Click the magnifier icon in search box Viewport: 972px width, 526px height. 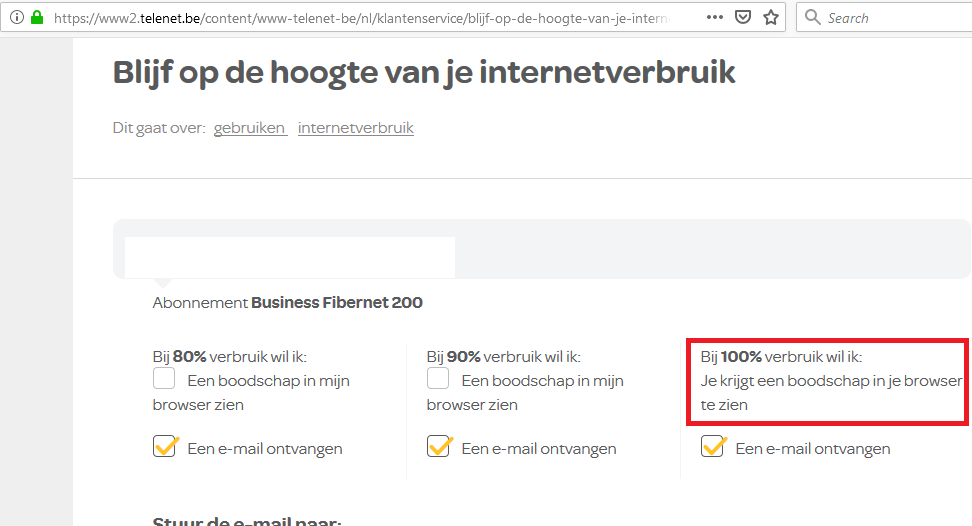[x=813, y=17]
